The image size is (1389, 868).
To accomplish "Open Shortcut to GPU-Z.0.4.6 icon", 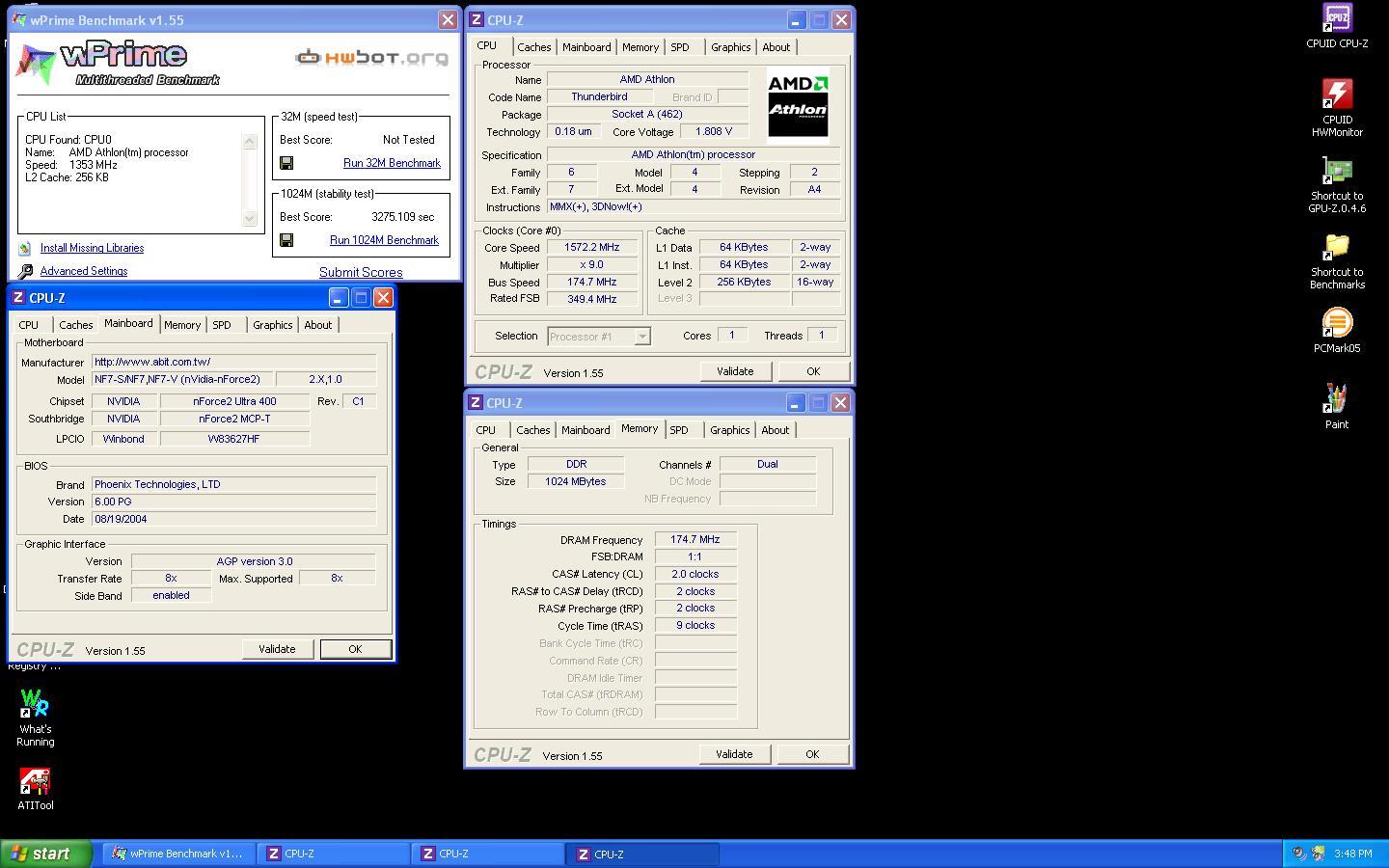I will coord(1337,184).
